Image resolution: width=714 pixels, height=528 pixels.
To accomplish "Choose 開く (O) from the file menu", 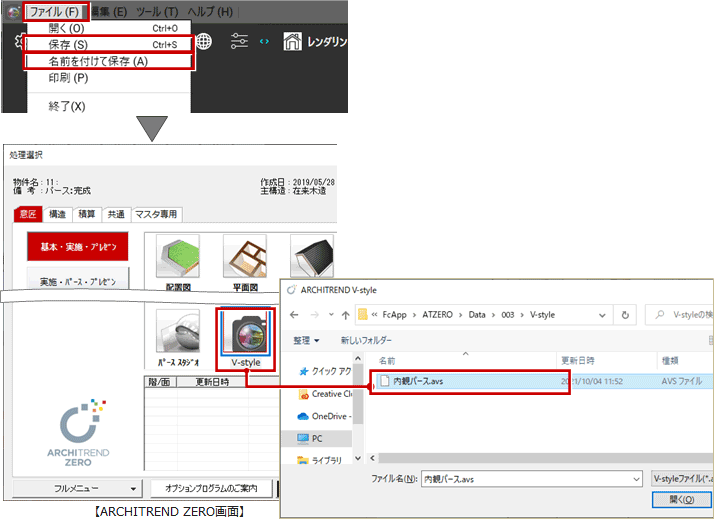I will (x=109, y=28).
